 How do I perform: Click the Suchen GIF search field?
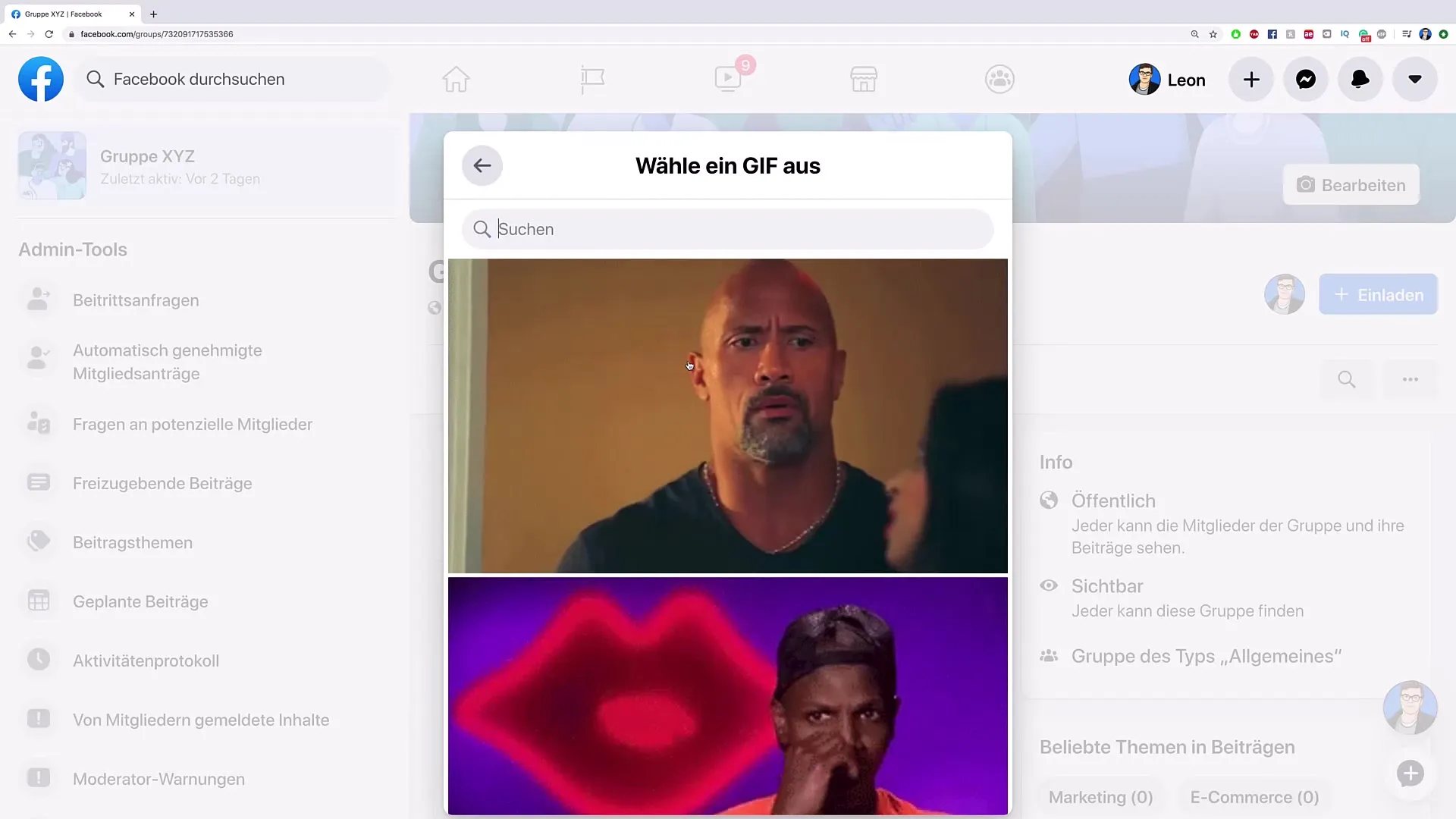728,229
